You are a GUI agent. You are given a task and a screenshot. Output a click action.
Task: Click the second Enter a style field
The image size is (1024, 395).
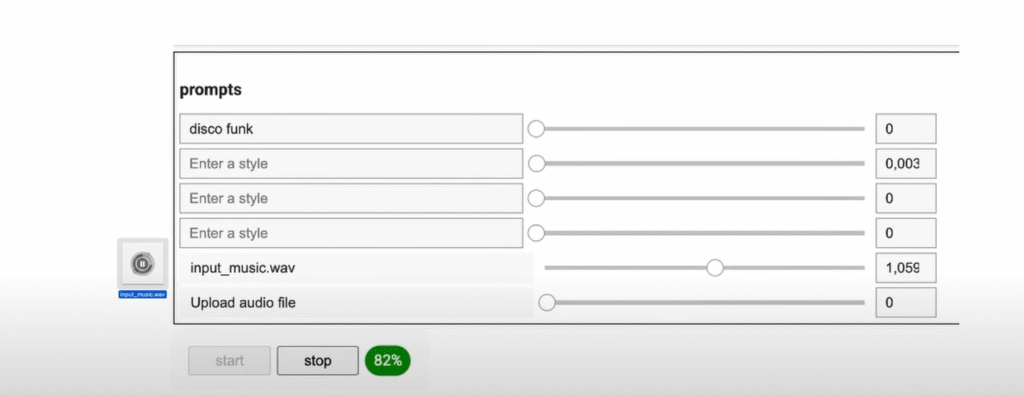click(351, 163)
